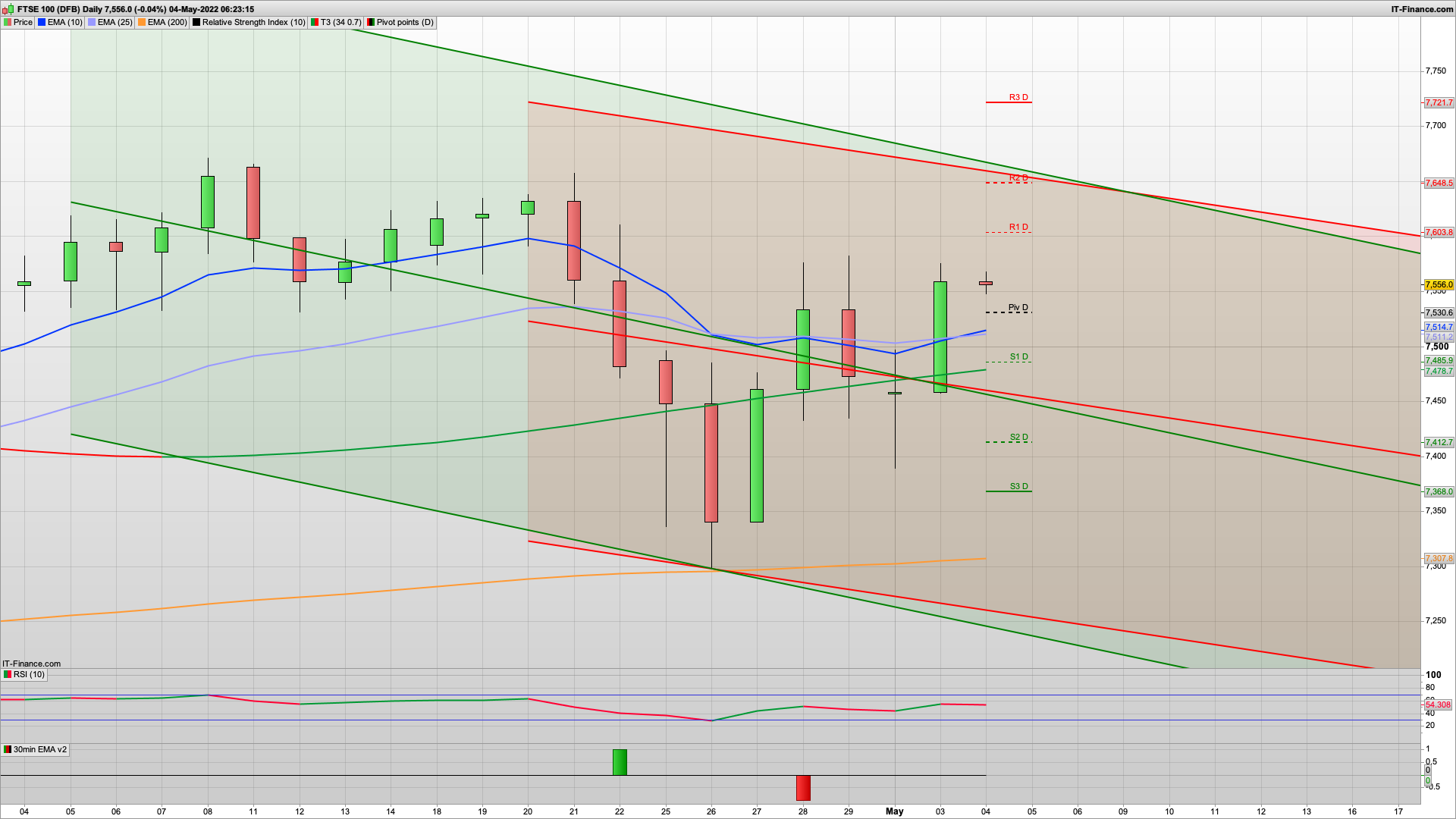Click the candlestick chart icon in title
Viewport: 1456px width, 819px height.
[x=8, y=9]
